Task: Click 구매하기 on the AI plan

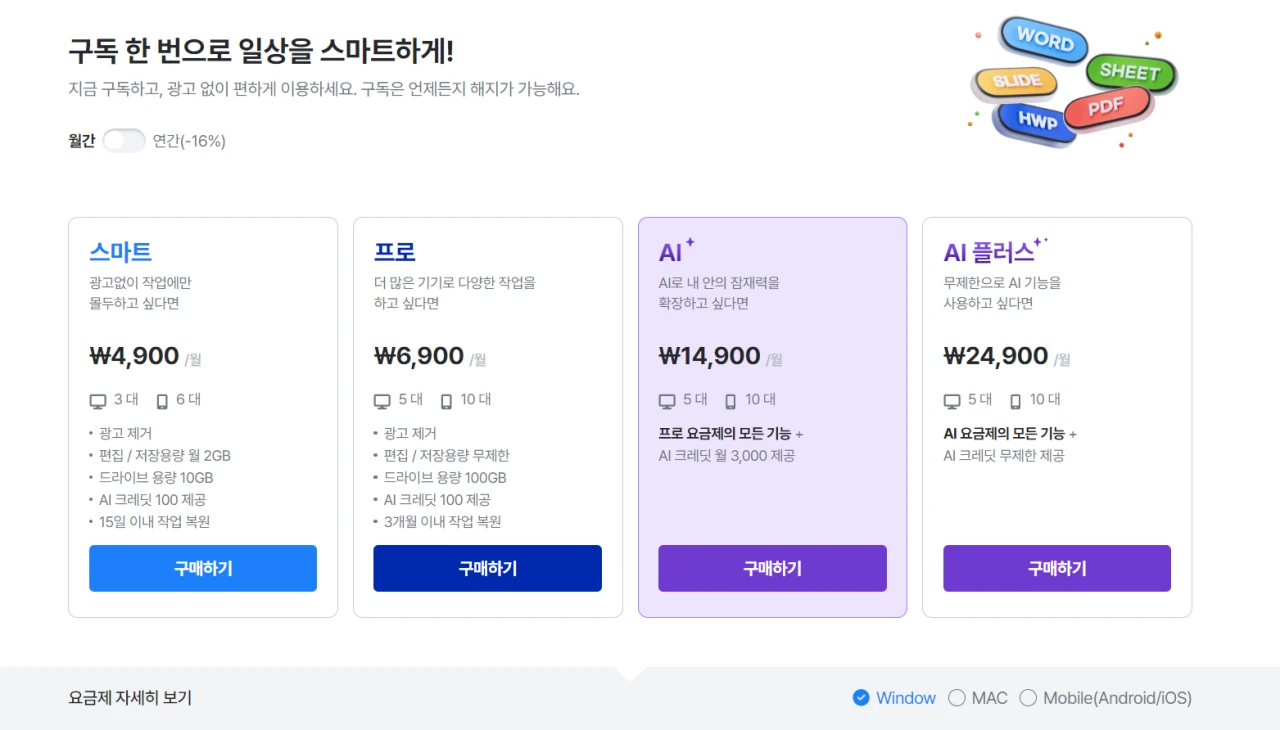Action: [772, 568]
